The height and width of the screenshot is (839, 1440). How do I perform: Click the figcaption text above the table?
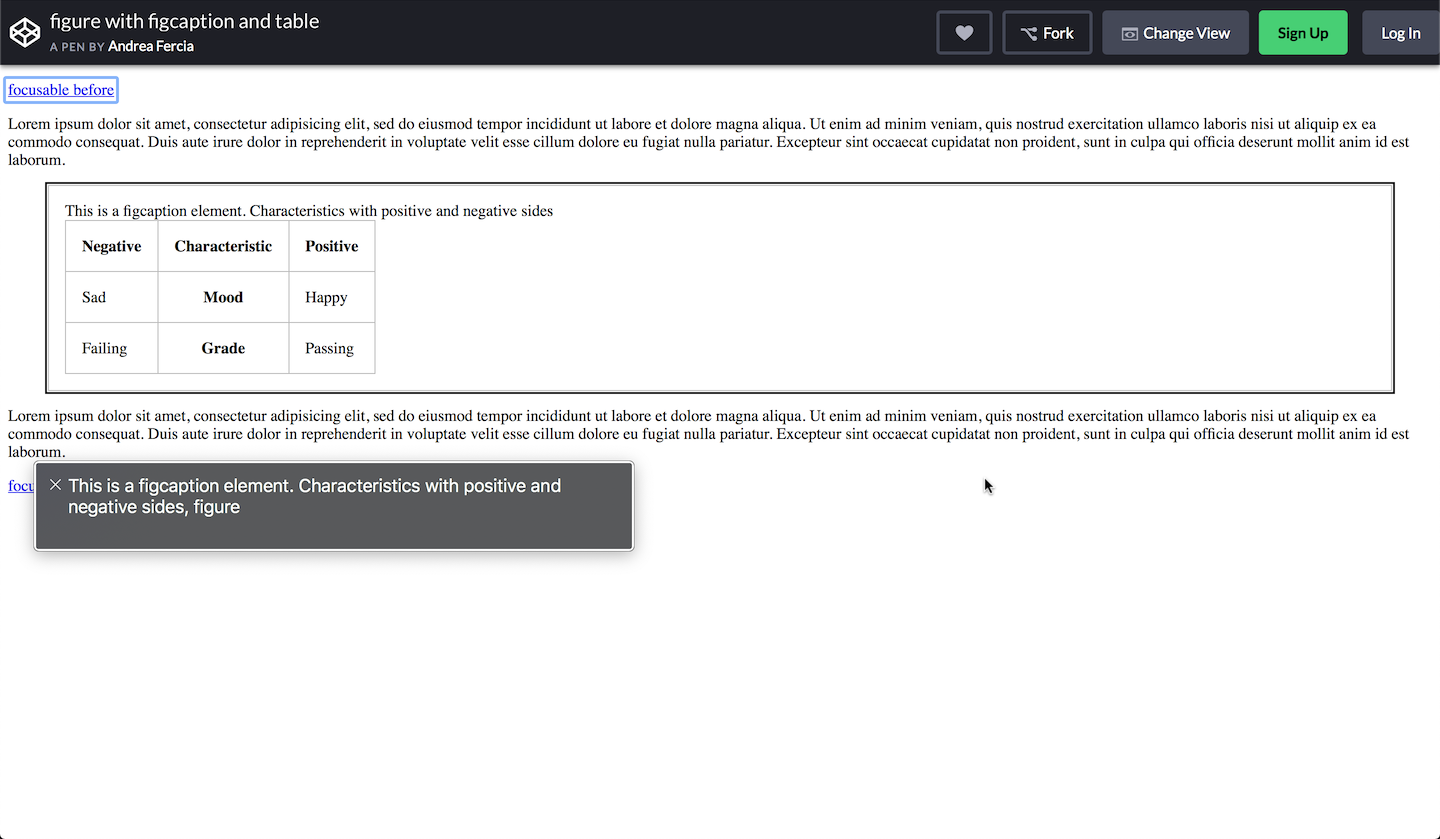click(x=309, y=211)
